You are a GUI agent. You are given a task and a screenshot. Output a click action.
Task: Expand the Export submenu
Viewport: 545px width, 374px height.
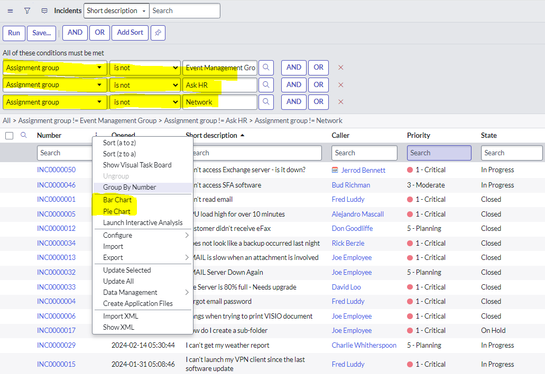143,258
